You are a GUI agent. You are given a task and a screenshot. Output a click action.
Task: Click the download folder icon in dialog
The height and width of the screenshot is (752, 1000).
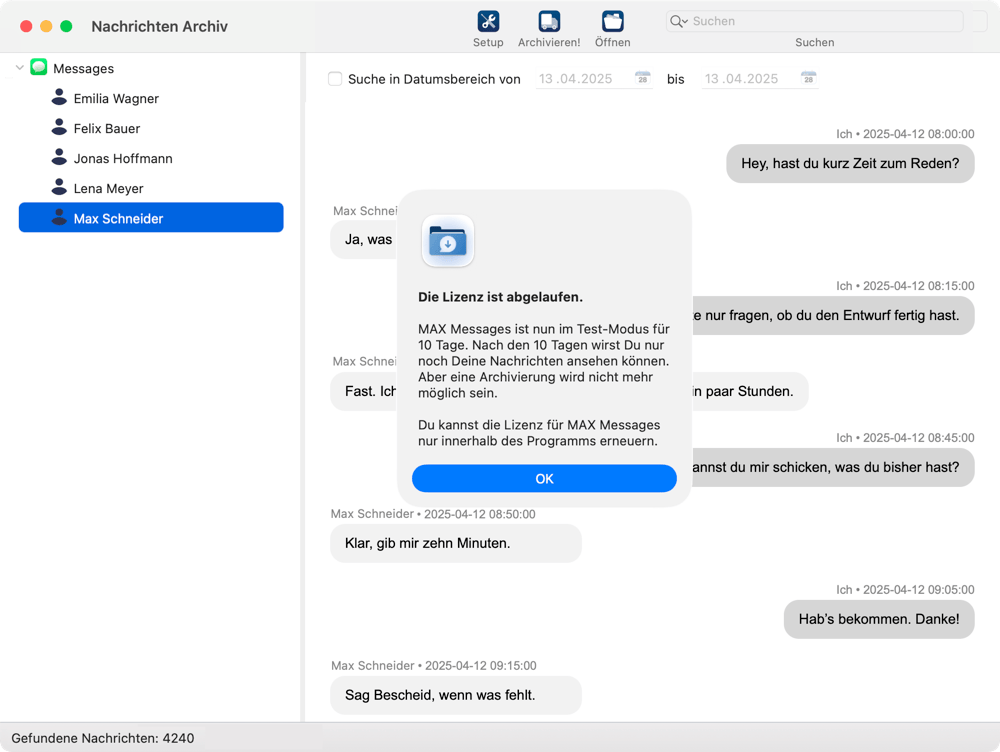coord(447,241)
